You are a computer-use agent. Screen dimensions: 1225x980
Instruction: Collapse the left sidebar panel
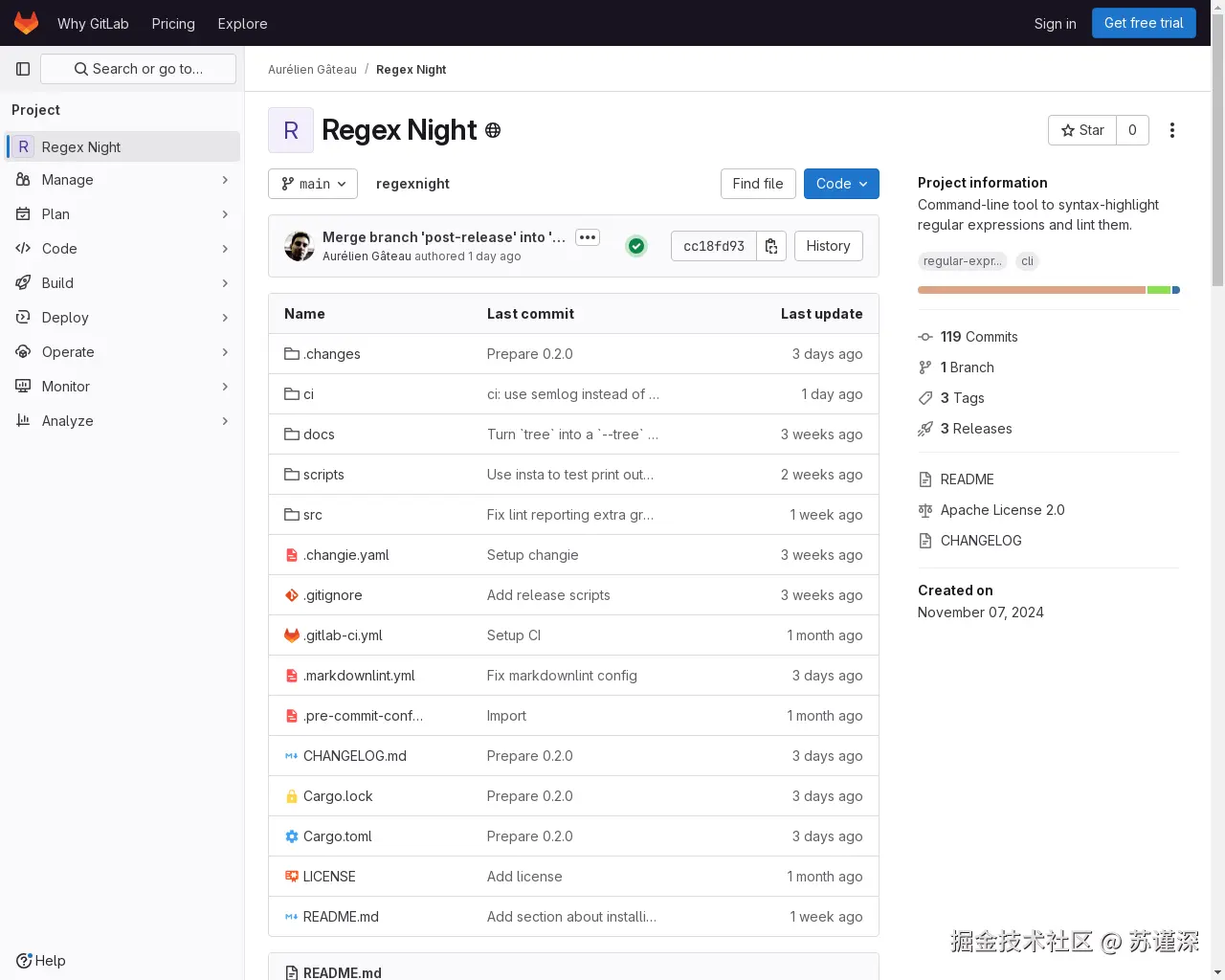point(23,69)
